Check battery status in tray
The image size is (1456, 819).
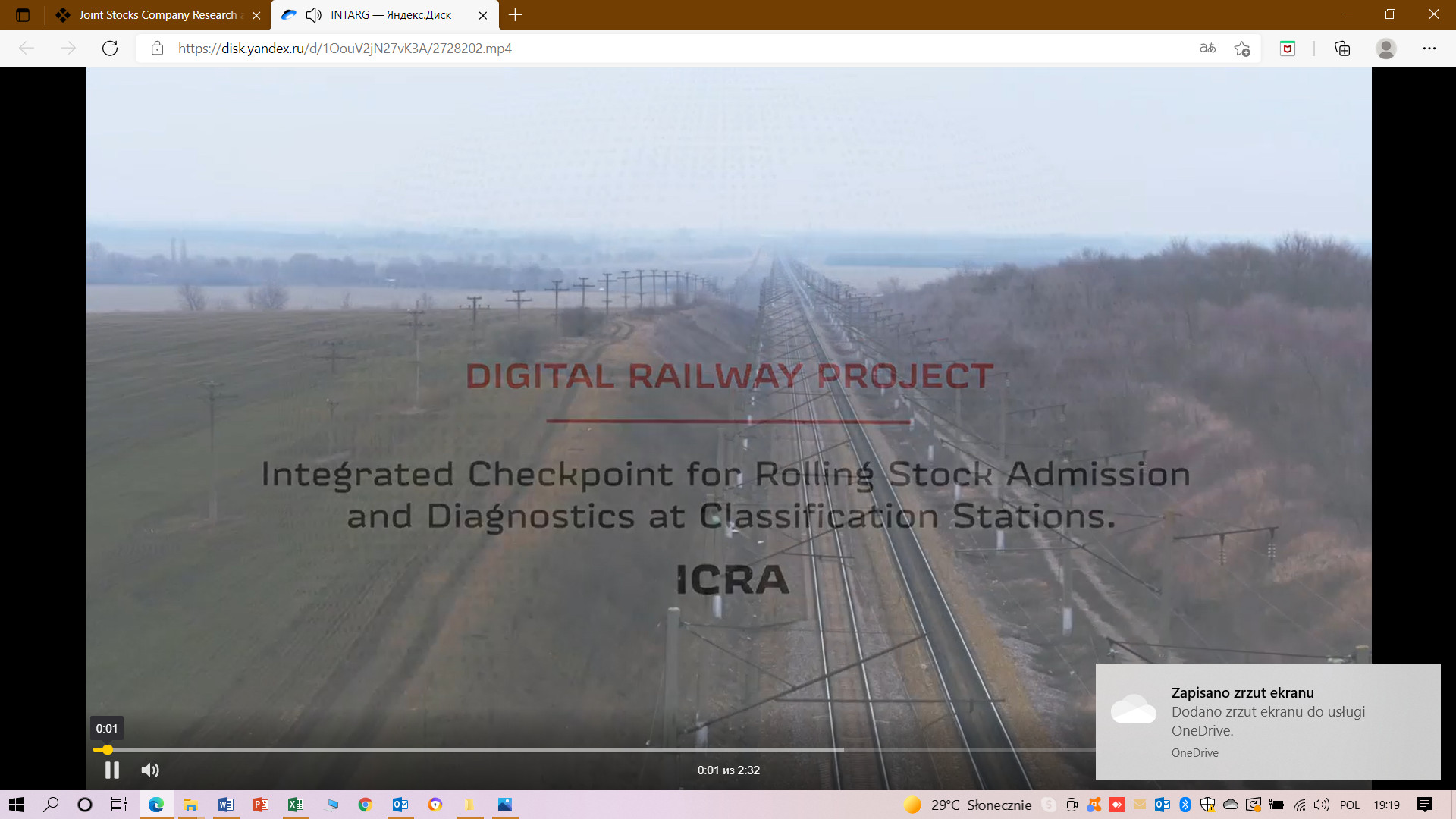click(1276, 805)
